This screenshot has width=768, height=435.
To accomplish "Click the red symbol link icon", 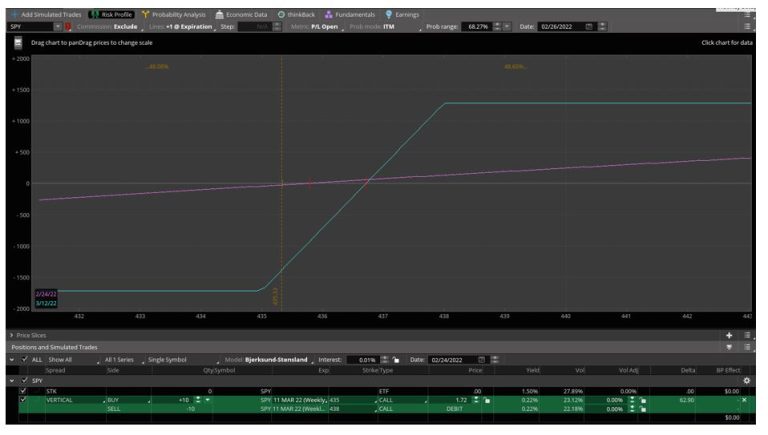I will (x=68, y=26).
